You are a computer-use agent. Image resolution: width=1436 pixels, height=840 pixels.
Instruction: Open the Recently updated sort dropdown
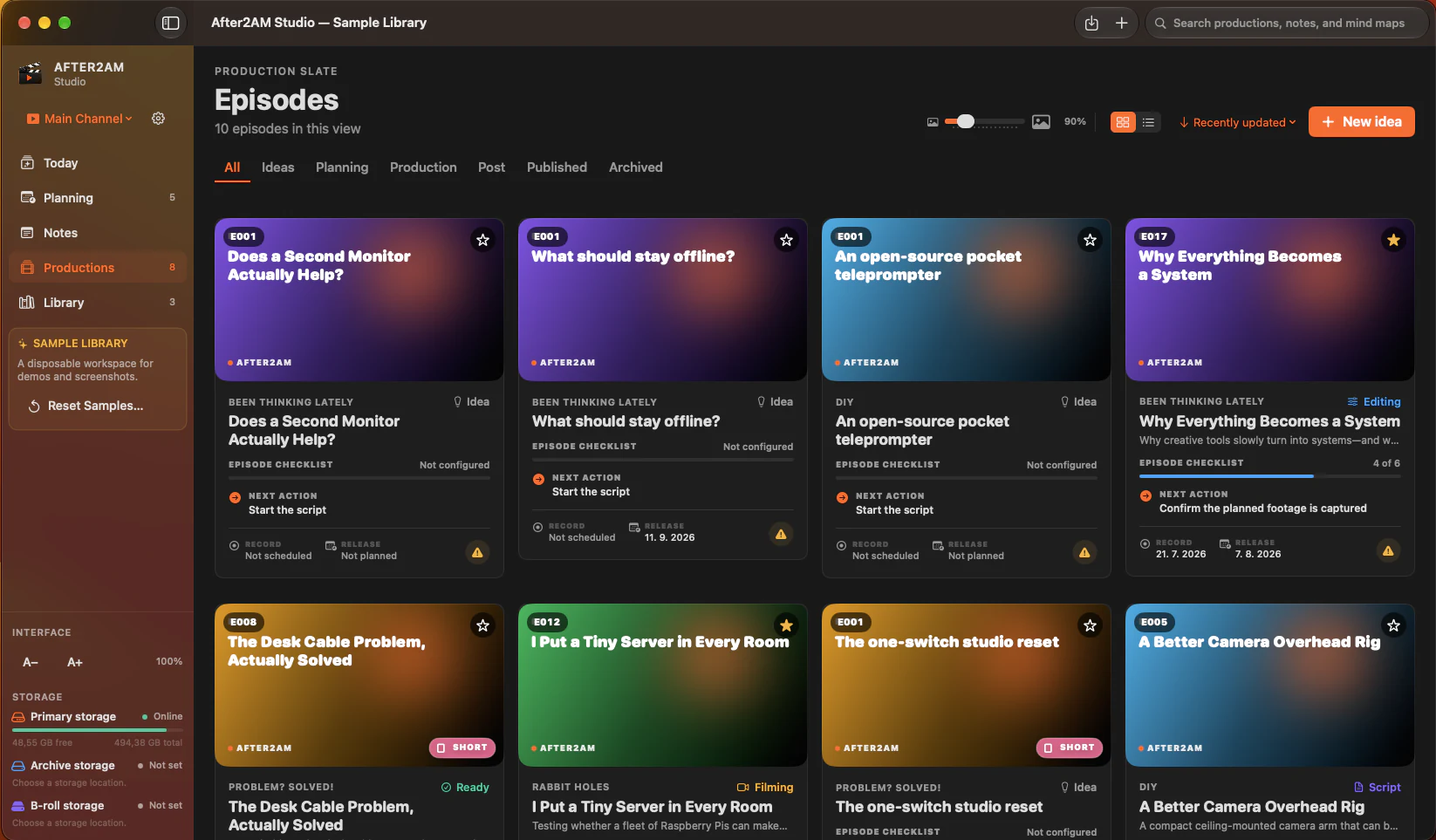pyautogui.click(x=1238, y=122)
